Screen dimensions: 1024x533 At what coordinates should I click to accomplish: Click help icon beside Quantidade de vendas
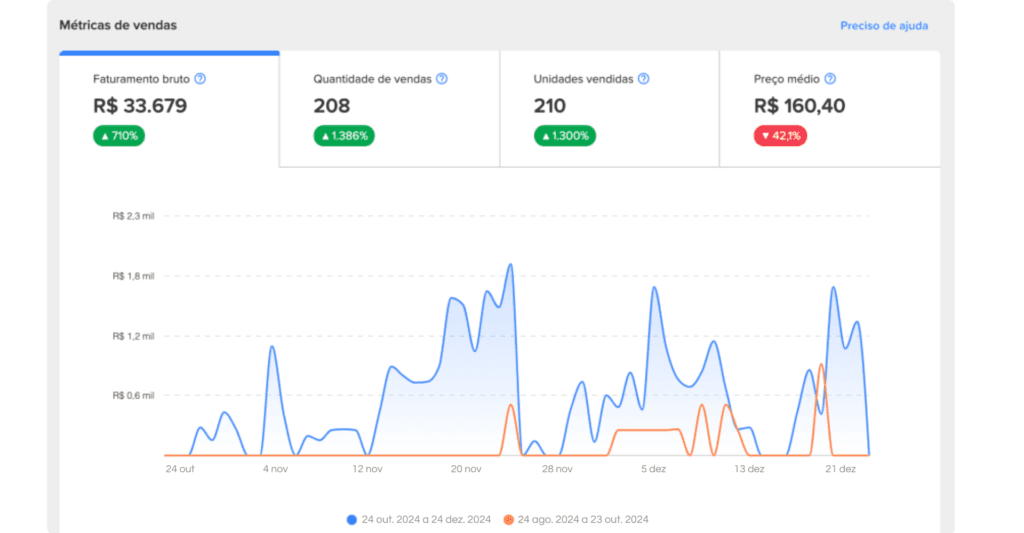[x=442, y=79]
